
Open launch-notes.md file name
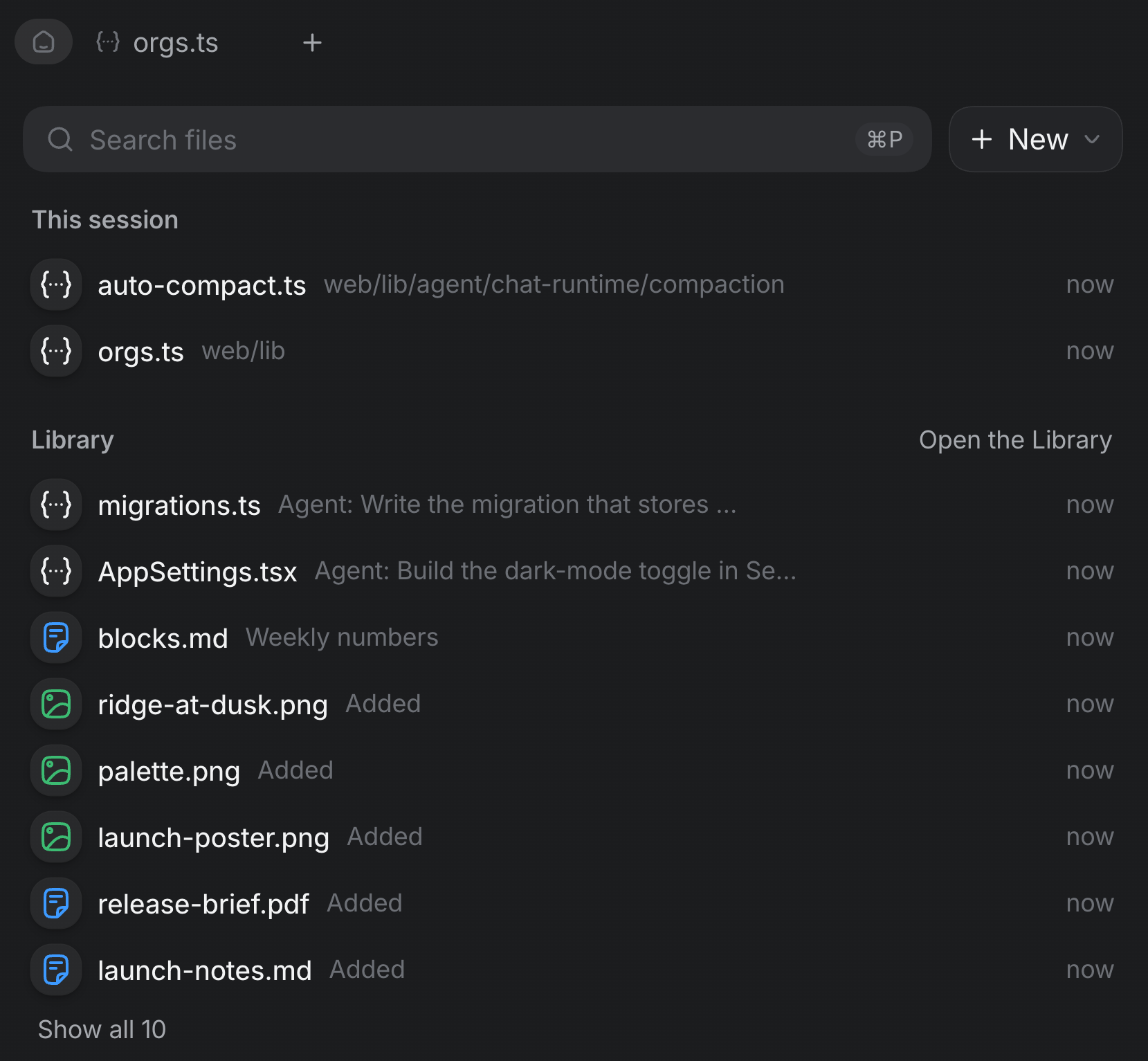205,970
